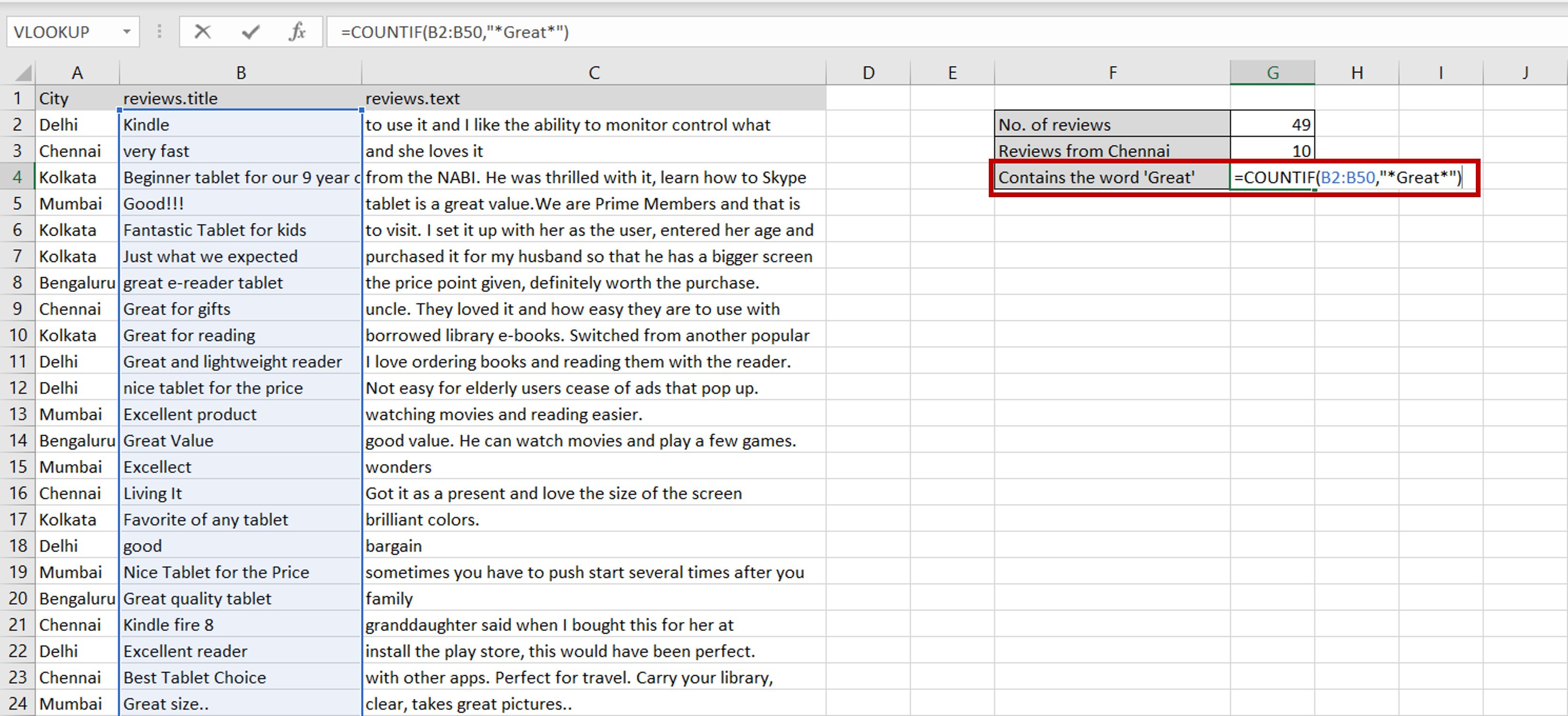The image size is (1568, 716).
Task: Click the 'Reviews from Chennai' label cell
Action: pyautogui.click(x=1111, y=151)
